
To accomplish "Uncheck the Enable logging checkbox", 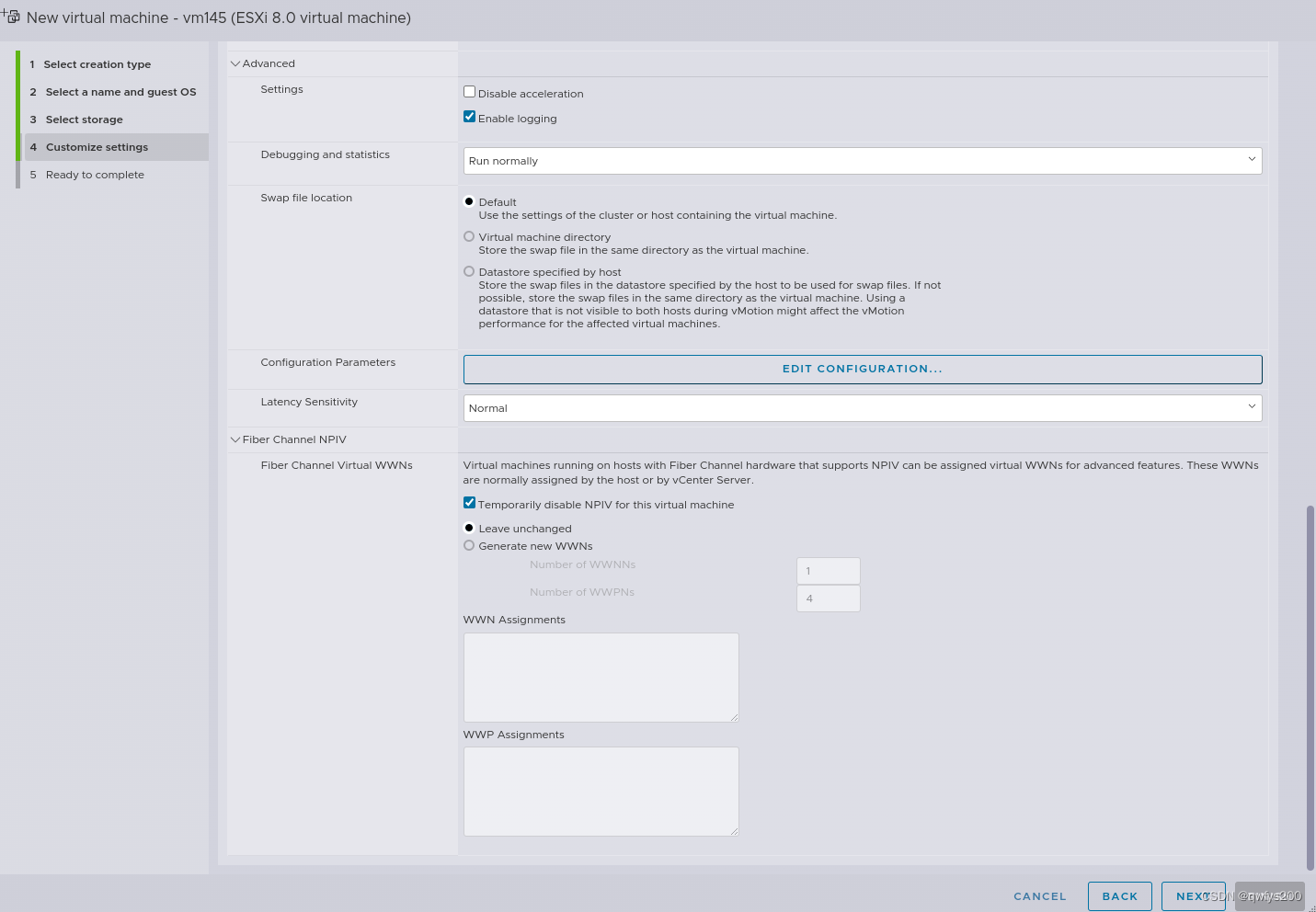I will 469,117.
